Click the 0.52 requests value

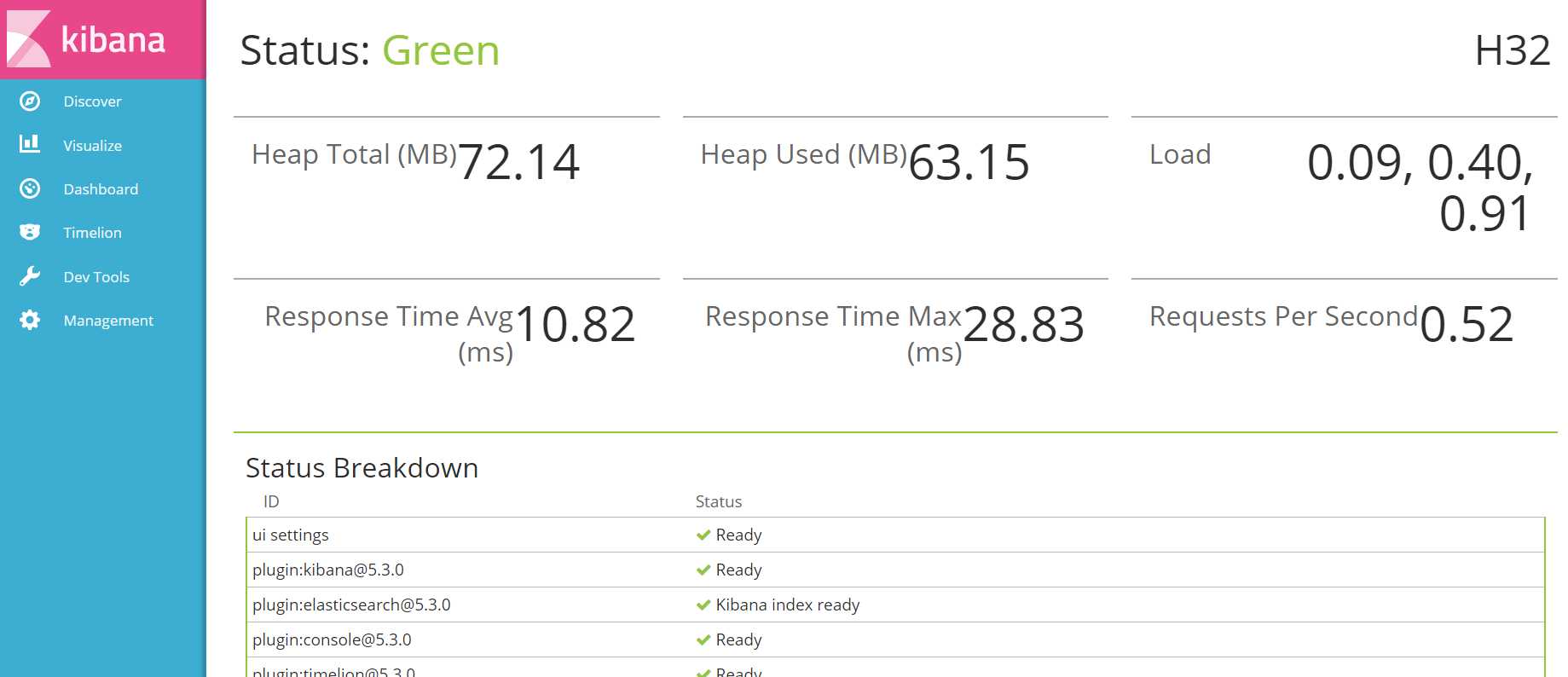click(x=1467, y=324)
